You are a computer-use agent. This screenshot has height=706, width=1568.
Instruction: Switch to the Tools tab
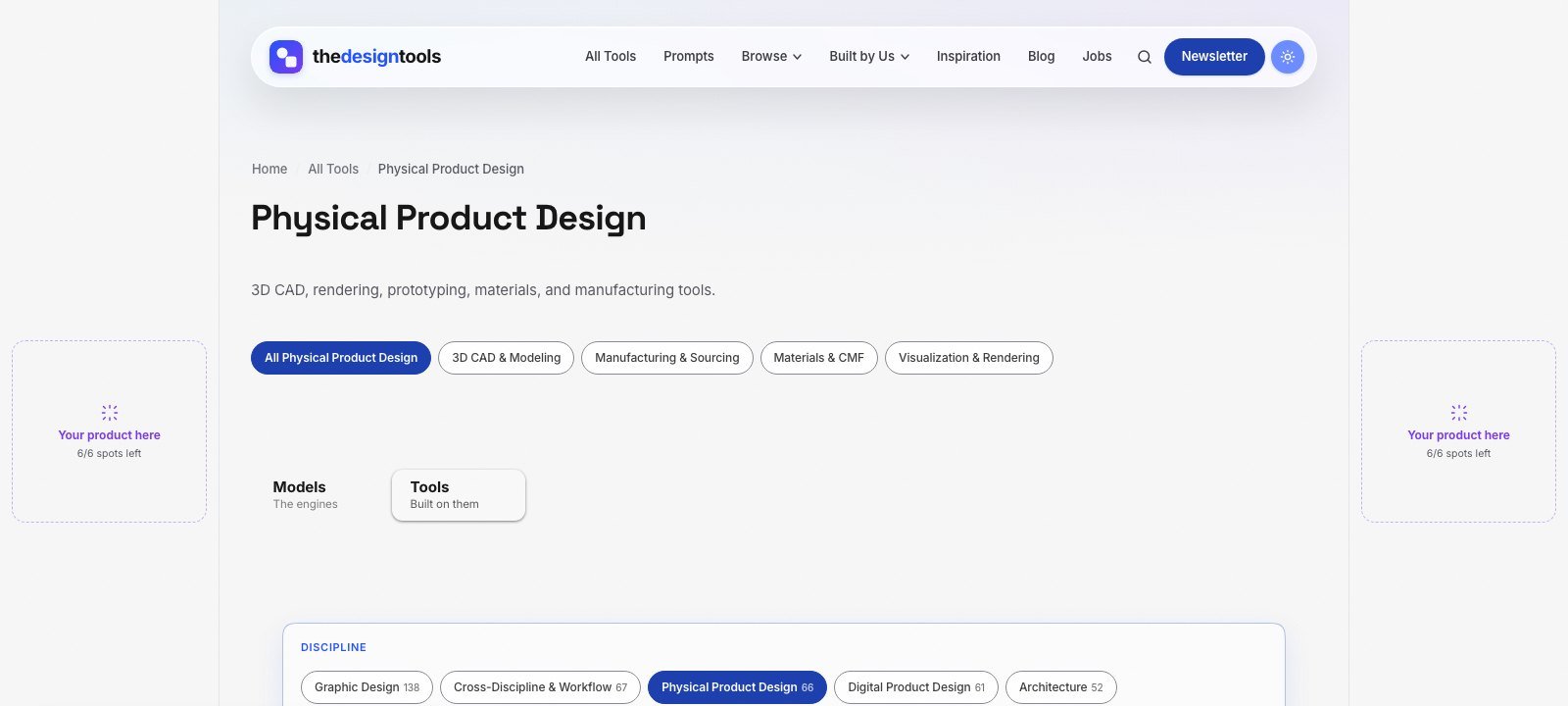459,495
